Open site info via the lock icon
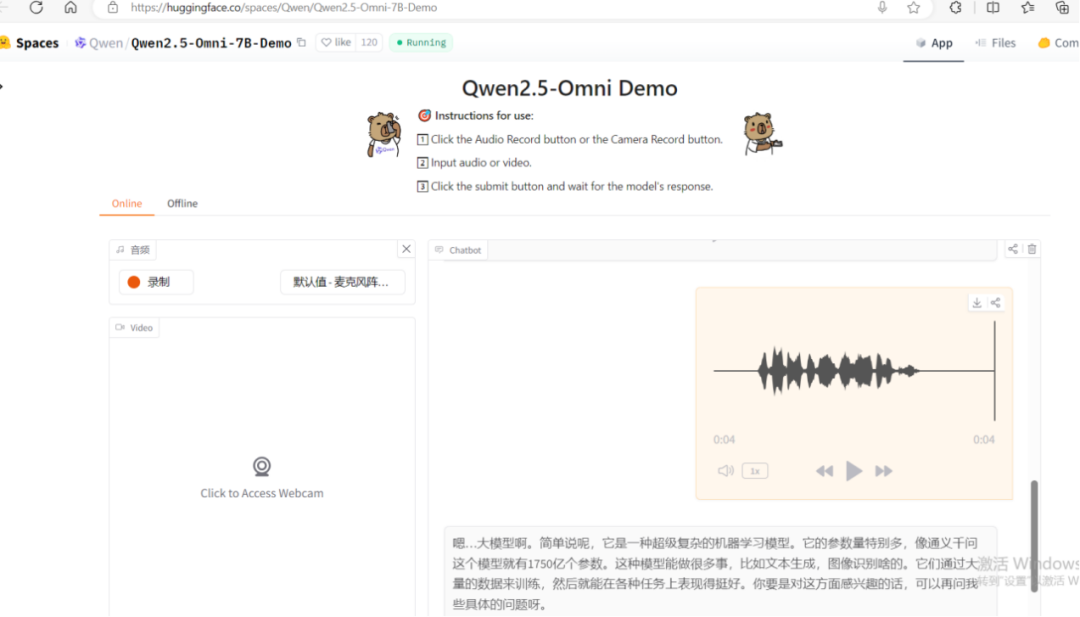 (113, 8)
